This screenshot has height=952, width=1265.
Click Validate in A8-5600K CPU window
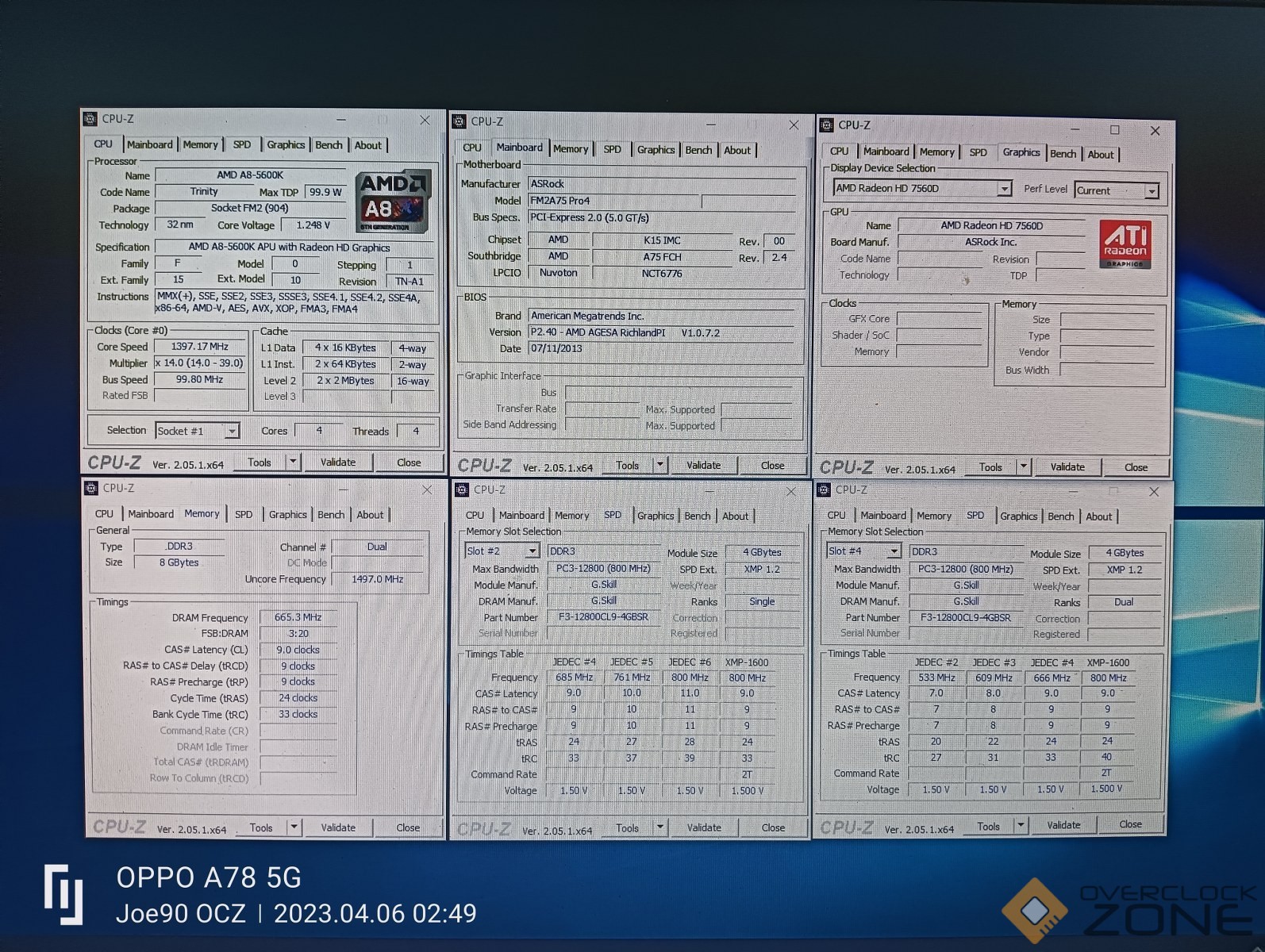[x=338, y=462]
